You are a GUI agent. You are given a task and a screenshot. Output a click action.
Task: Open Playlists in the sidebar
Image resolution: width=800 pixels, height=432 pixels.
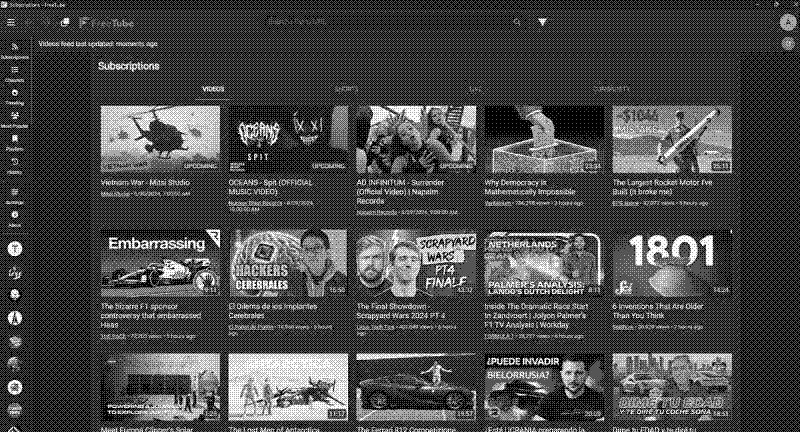(x=15, y=143)
